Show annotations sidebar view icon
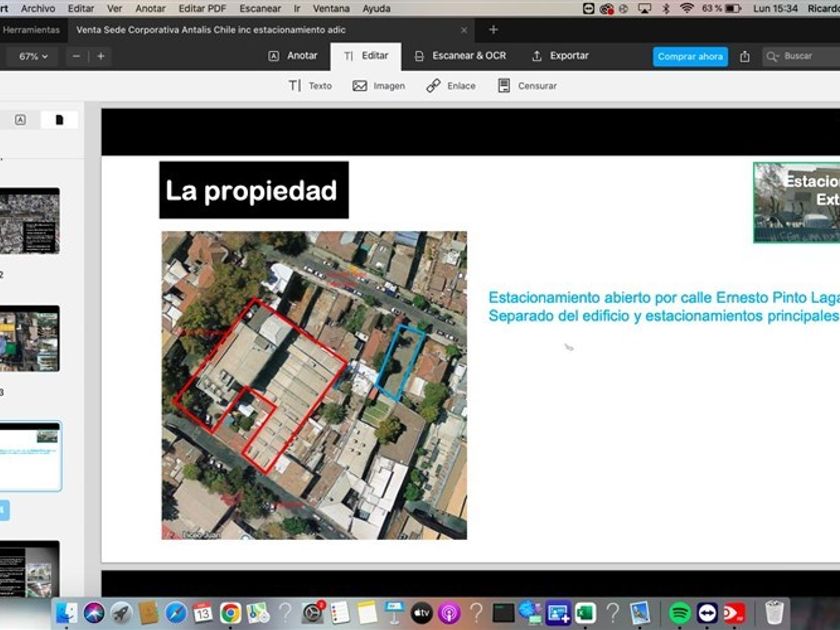Image resolution: width=840 pixels, height=630 pixels. click(20, 119)
